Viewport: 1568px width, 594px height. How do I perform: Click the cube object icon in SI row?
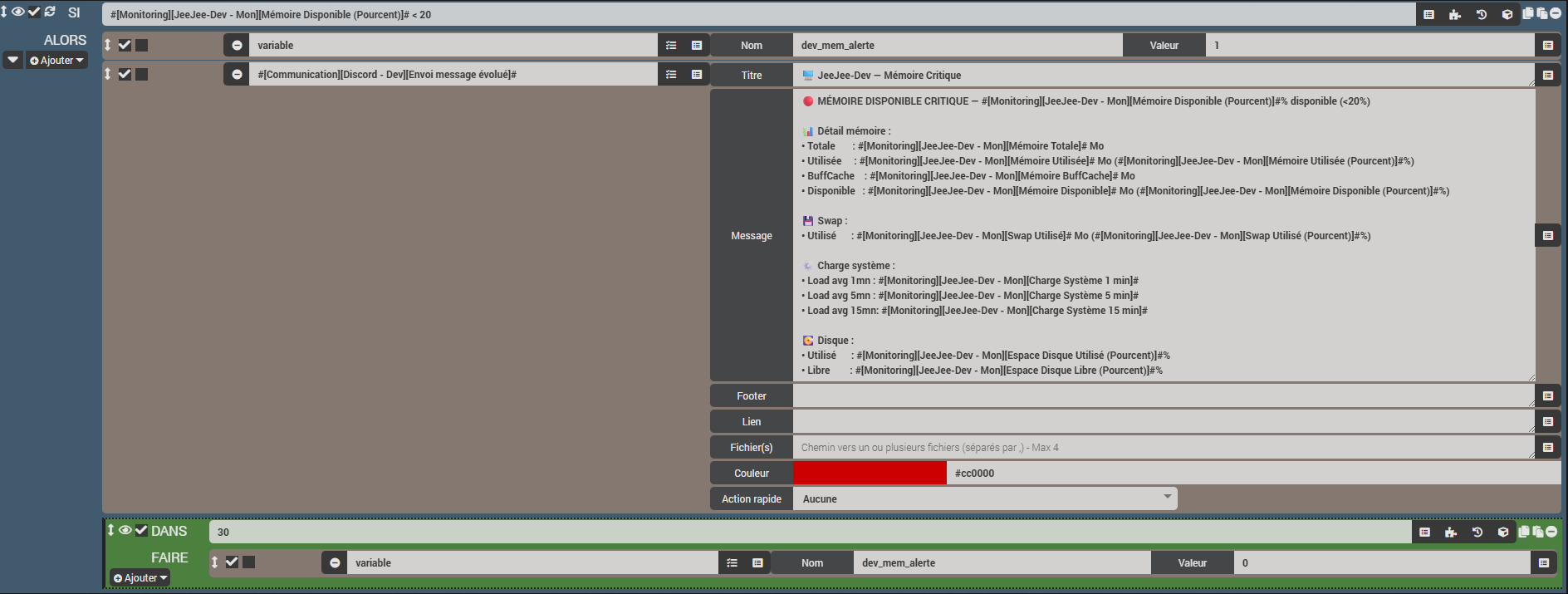coord(1507,14)
